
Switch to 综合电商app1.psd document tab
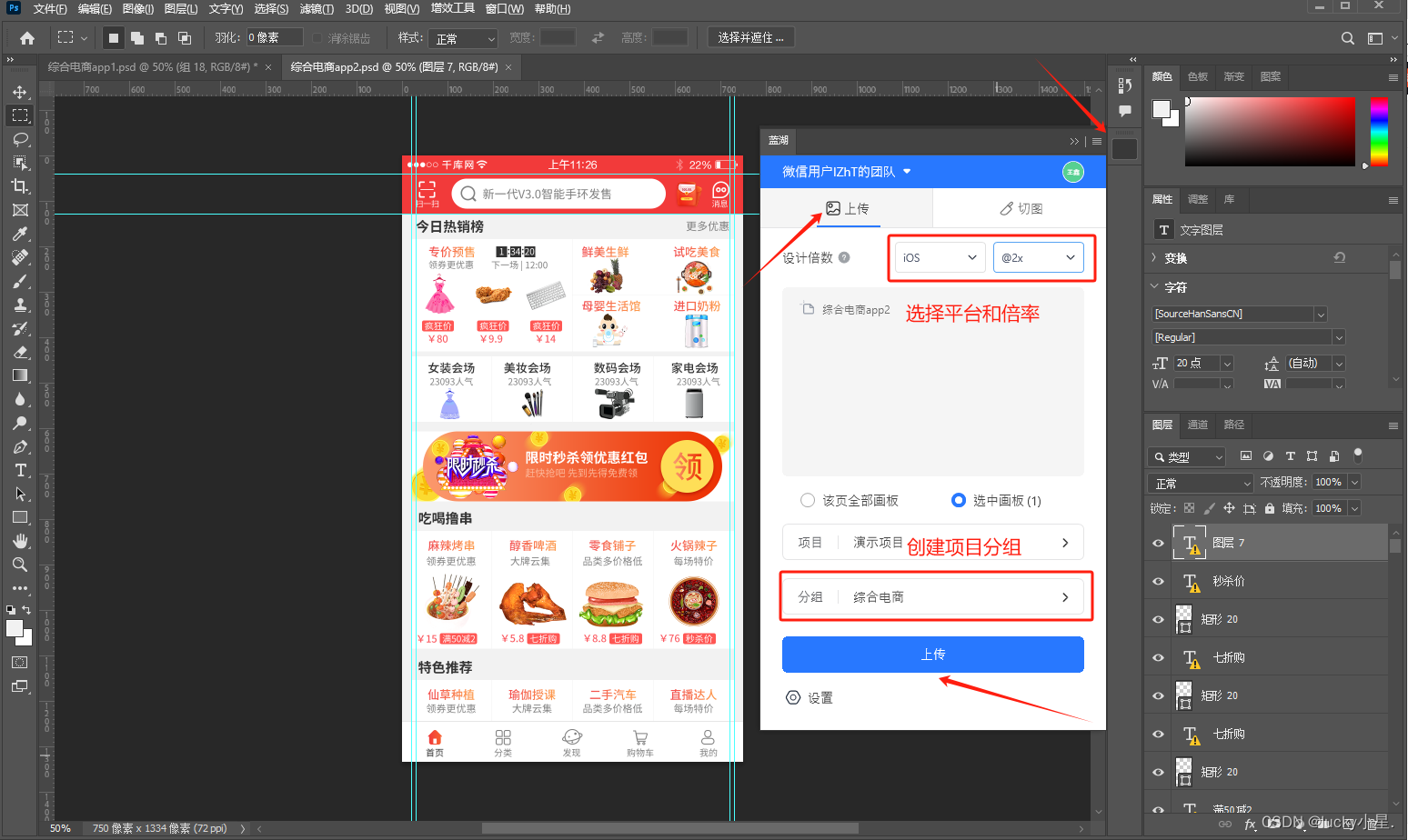[x=153, y=67]
